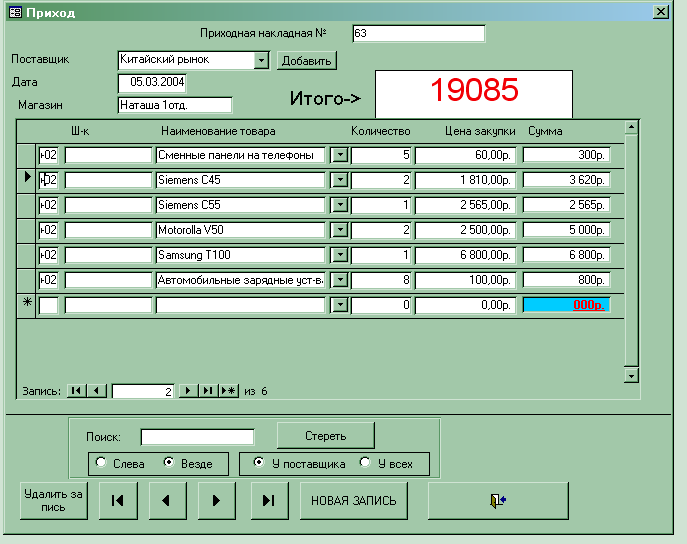The width and height of the screenshot is (687, 544).
Task: Click the exit door icon button
Action: tap(499, 500)
